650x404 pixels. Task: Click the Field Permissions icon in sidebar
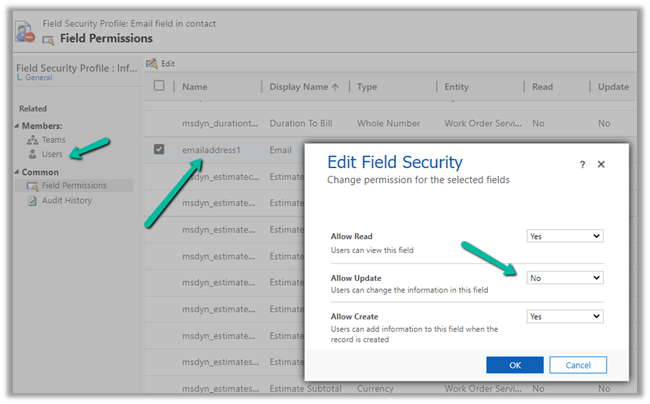click(x=32, y=186)
